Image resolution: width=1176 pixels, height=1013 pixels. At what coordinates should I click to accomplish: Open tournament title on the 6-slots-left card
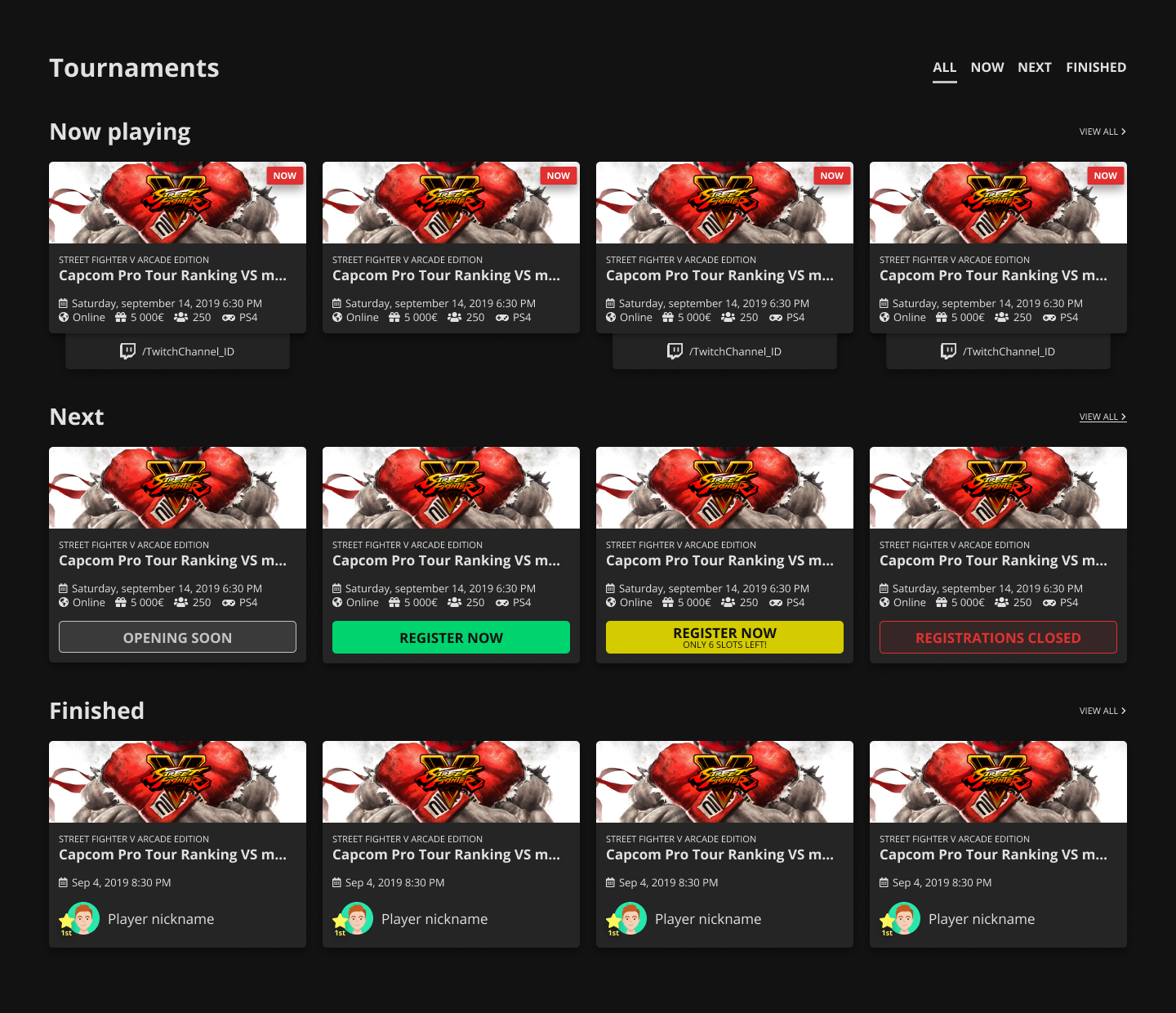click(x=719, y=560)
